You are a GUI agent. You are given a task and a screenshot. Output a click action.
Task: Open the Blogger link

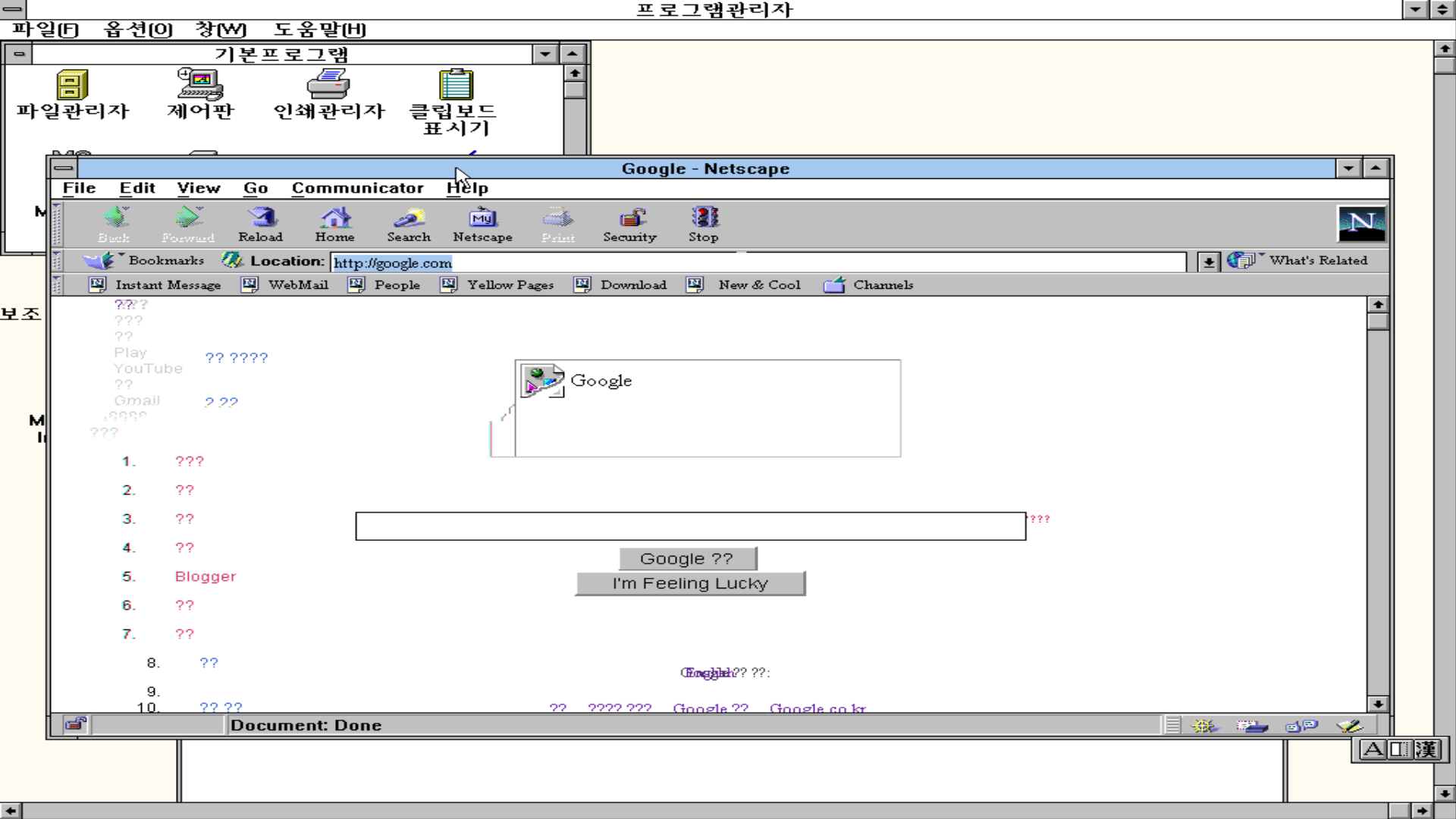click(x=206, y=576)
